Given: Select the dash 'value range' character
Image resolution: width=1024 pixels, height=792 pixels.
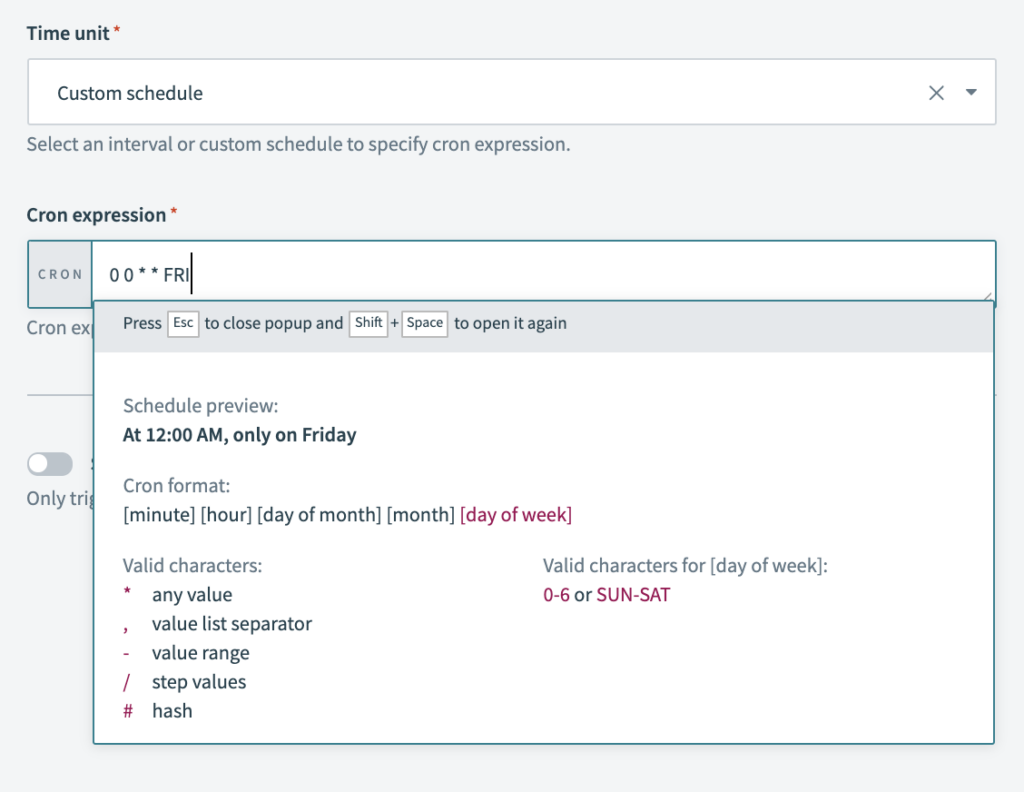Looking at the screenshot, I should pos(127,652).
